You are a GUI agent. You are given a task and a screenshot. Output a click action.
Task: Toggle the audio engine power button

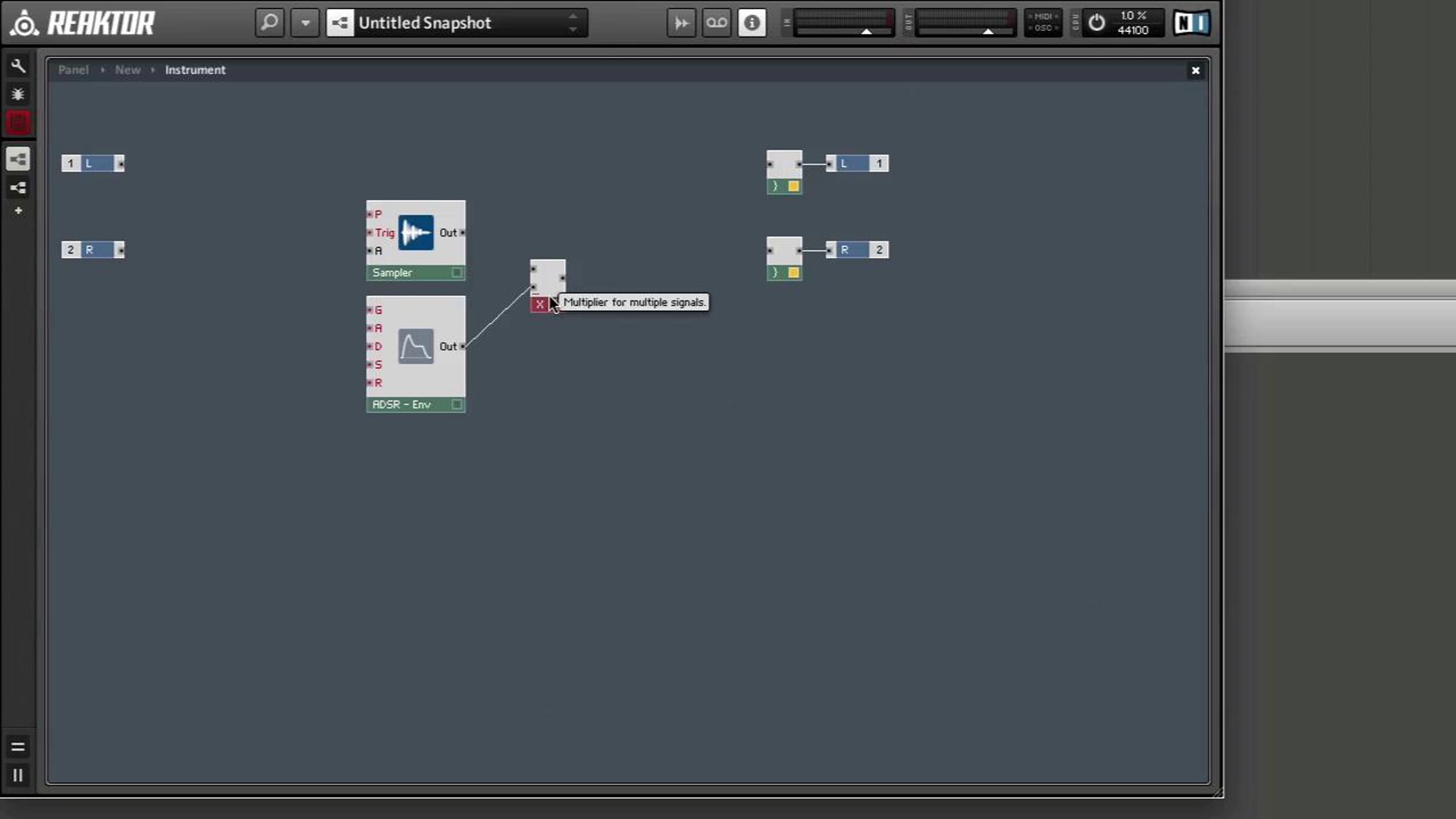click(1096, 23)
